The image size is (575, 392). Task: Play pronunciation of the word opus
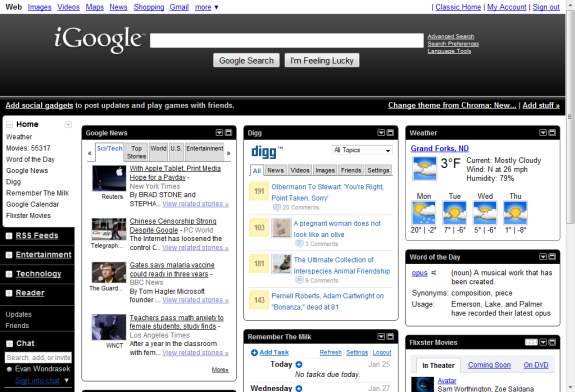(434, 273)
